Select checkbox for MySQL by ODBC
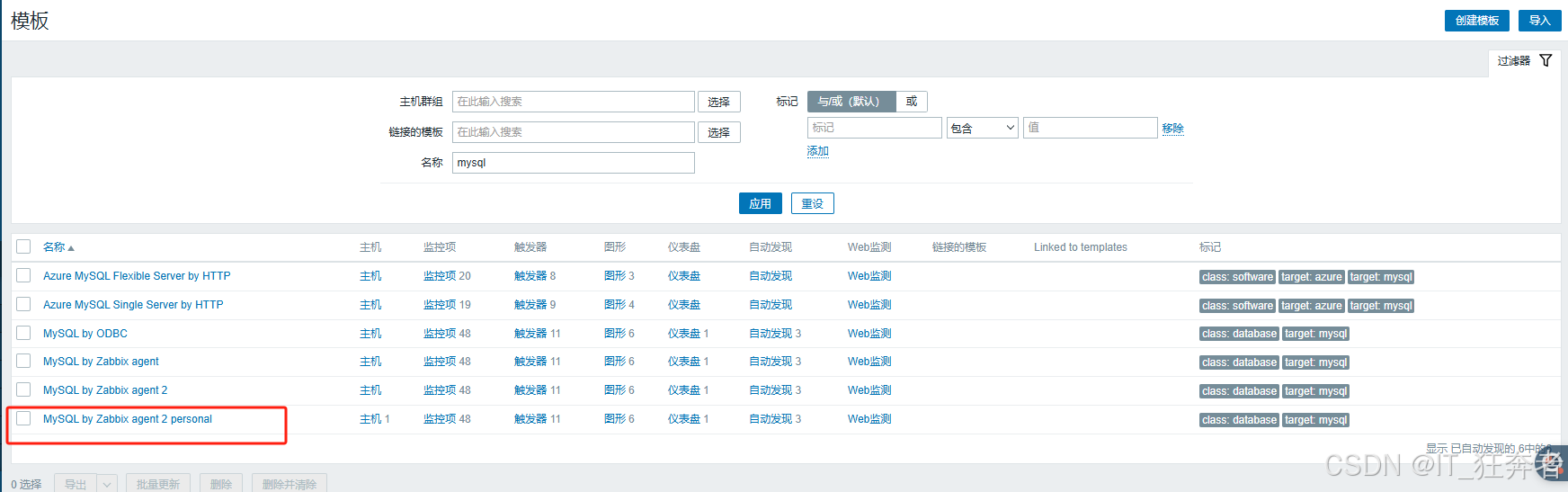Screen dimensions: 1568x492 pos(23,333)
